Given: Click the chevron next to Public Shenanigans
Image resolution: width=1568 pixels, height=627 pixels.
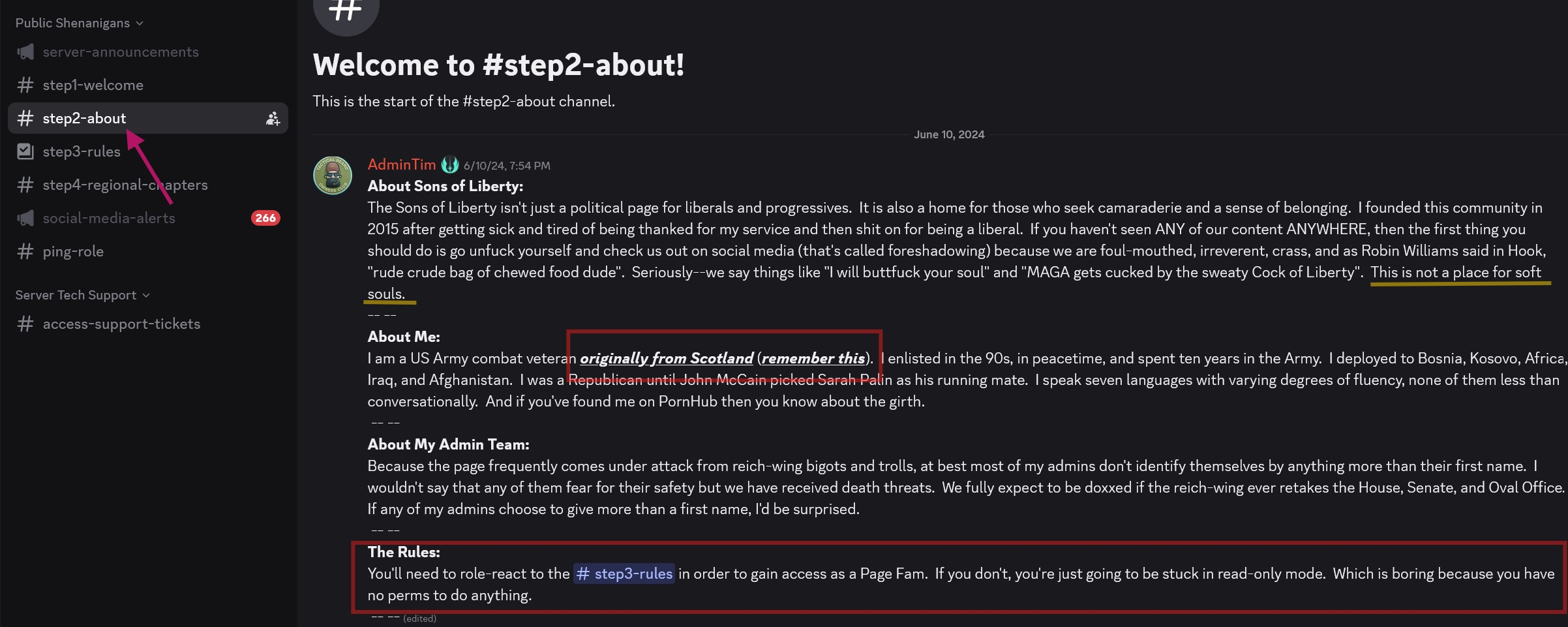Looking at the screenshot, I should [x=140, y=23].
